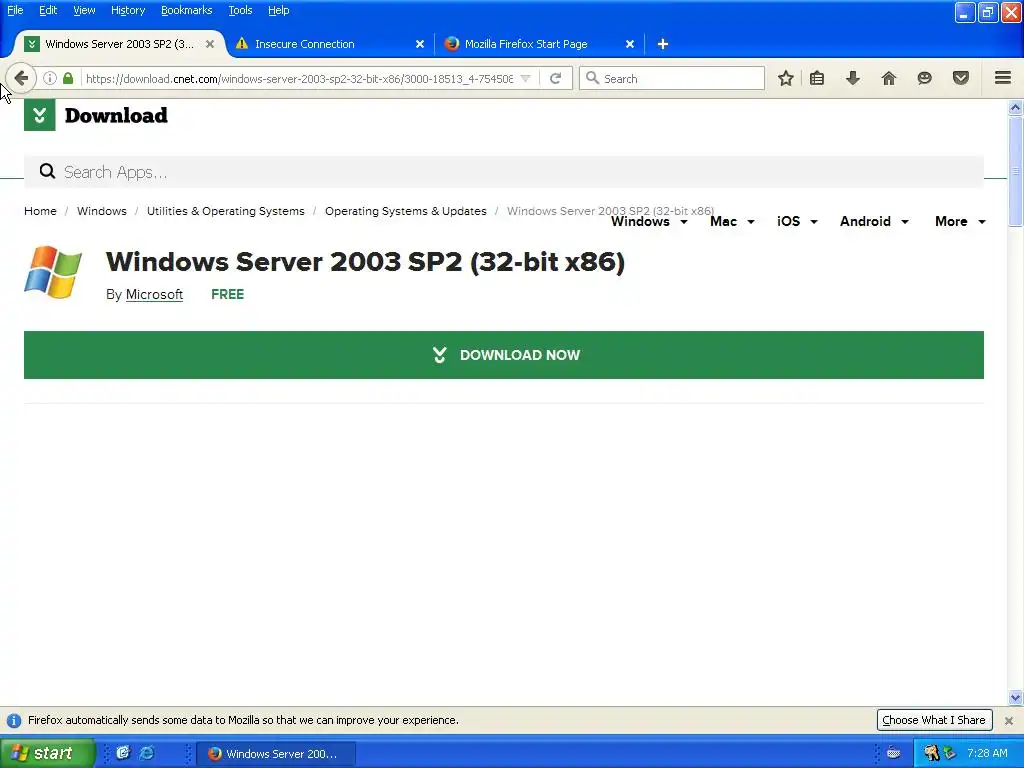
Task: Close the Insecure Connection tab
Action: [x=420, y=44]
